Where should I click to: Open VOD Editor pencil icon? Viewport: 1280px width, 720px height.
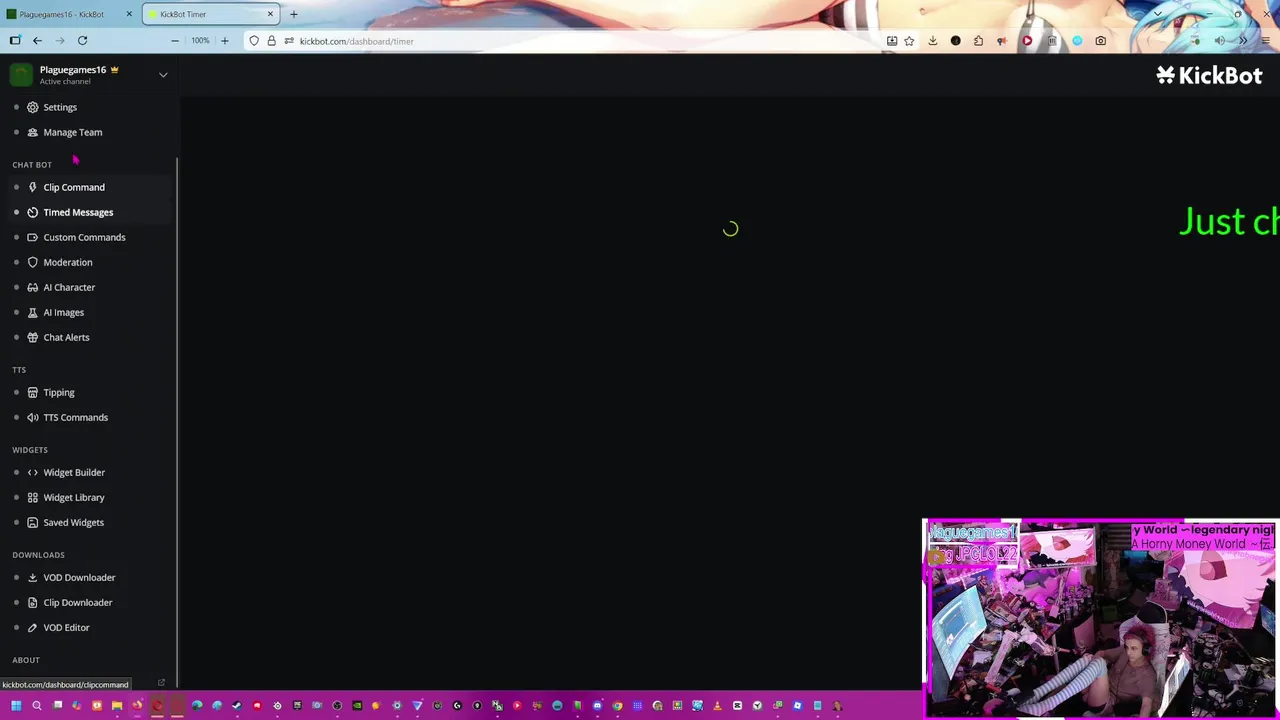(33, 627)
